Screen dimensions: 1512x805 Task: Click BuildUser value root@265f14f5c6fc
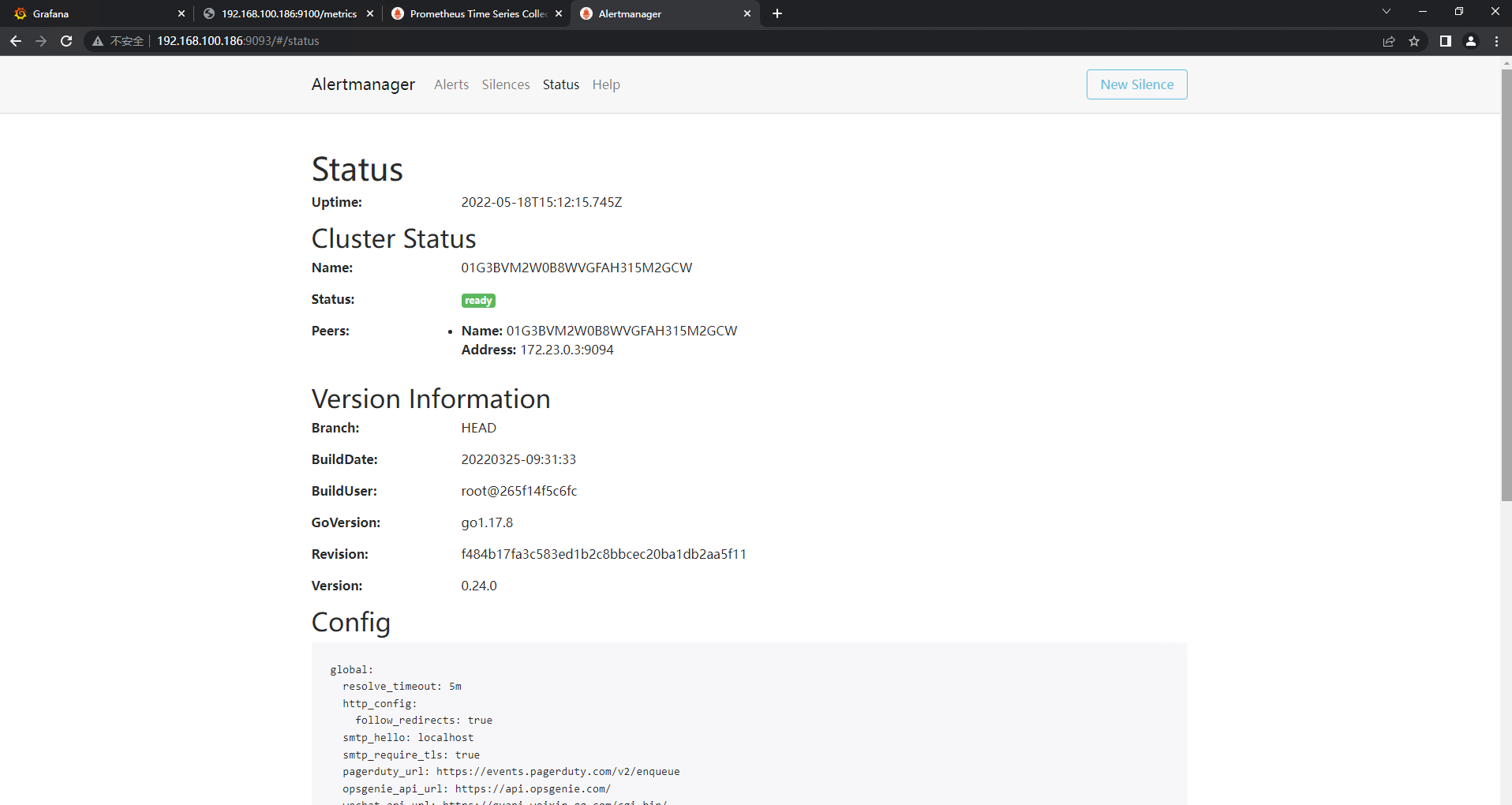tap(519, 491)
